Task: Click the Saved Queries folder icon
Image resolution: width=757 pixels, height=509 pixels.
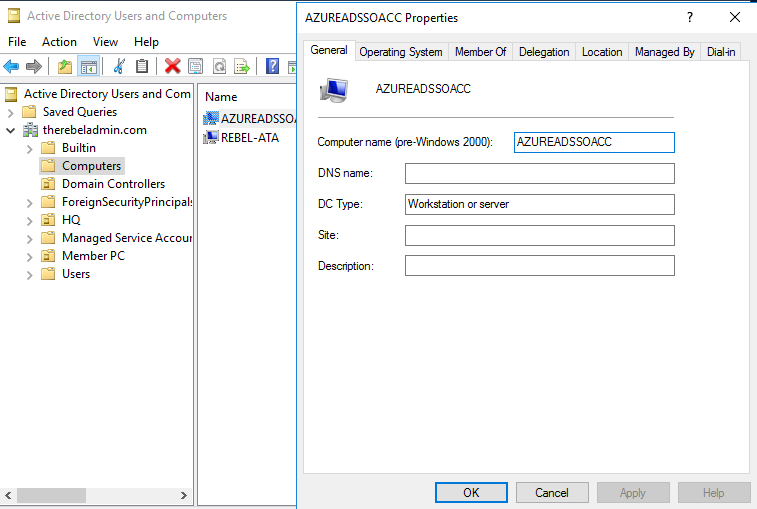Action: pyautogui.click(x=29, y=112)
